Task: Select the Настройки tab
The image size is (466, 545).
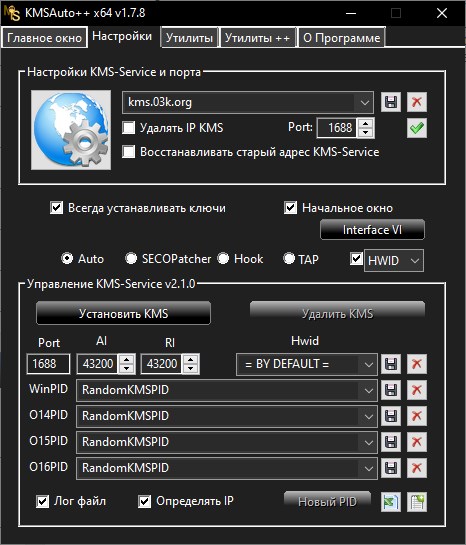Action: tap(122, 36)
